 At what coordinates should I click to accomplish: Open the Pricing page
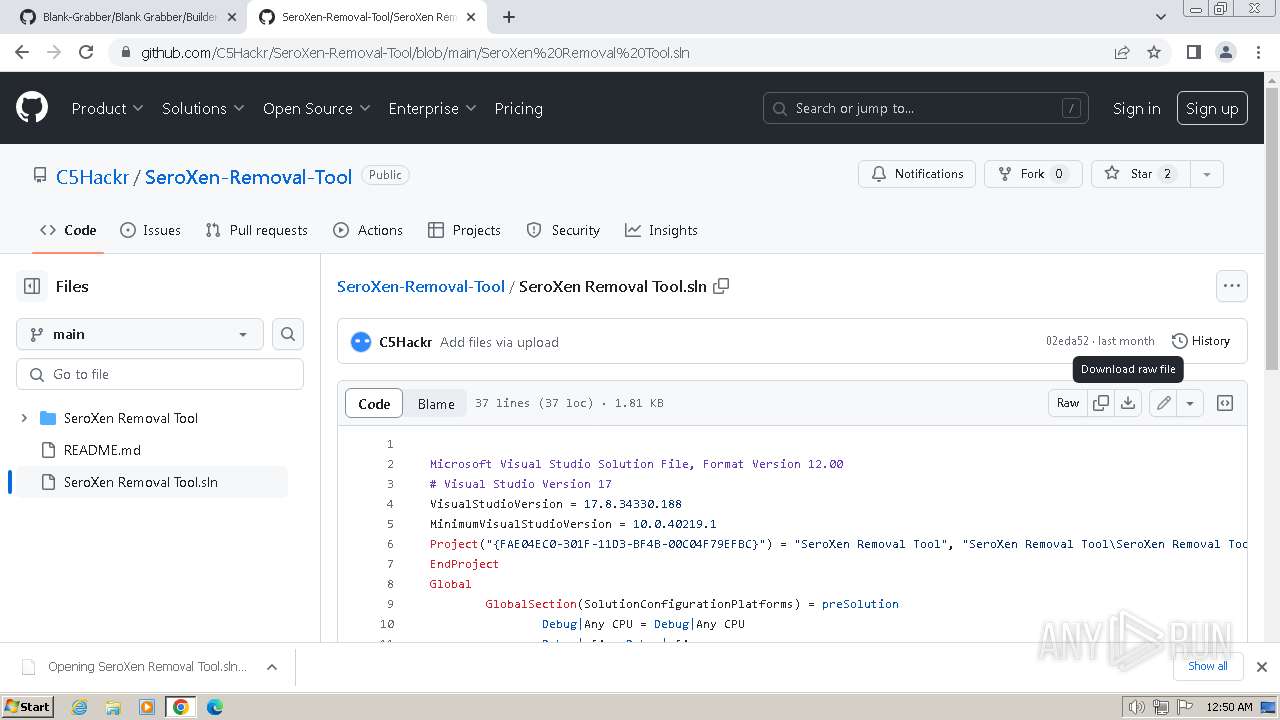(x=518, y=108)
